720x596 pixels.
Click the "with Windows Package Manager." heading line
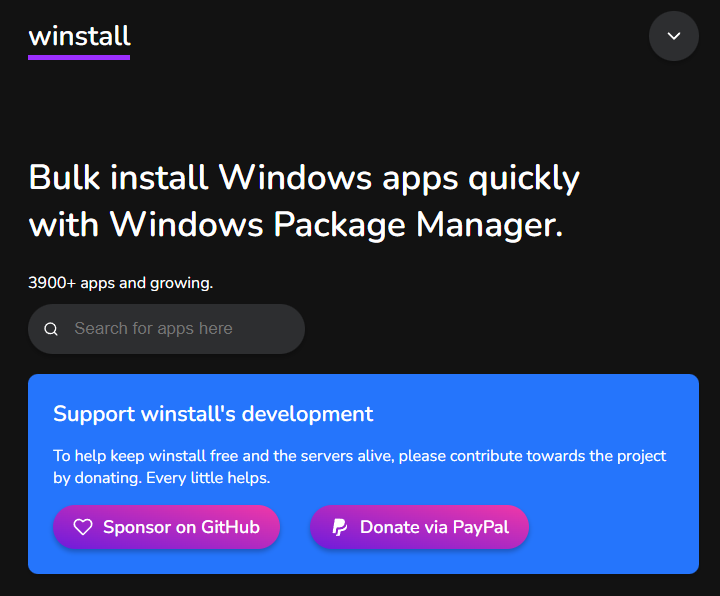tap(296, 224)
